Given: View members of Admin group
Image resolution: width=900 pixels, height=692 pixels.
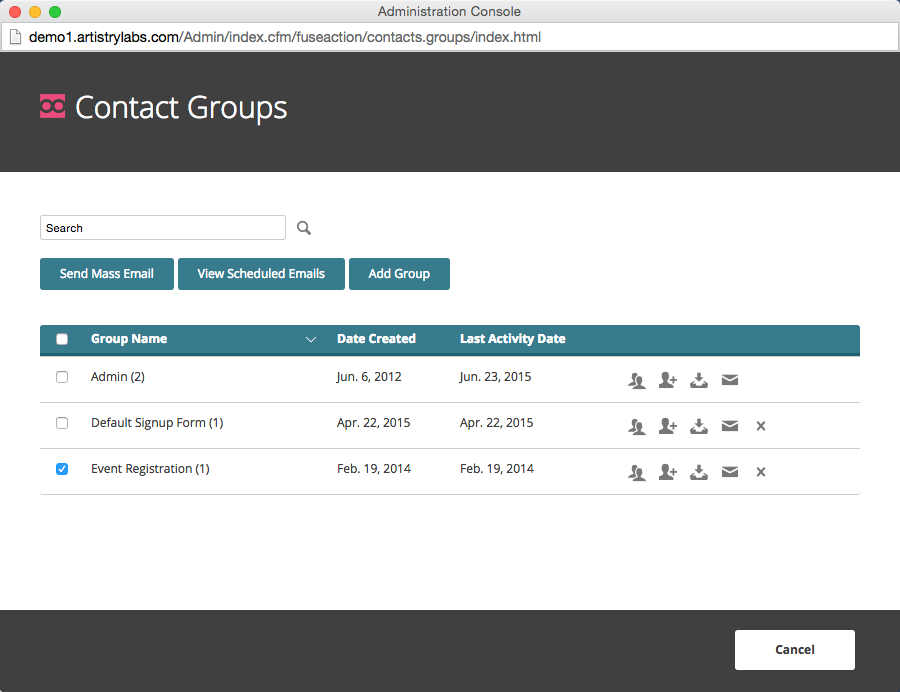Looking at the screenshot, I should (x=637, y=380).
